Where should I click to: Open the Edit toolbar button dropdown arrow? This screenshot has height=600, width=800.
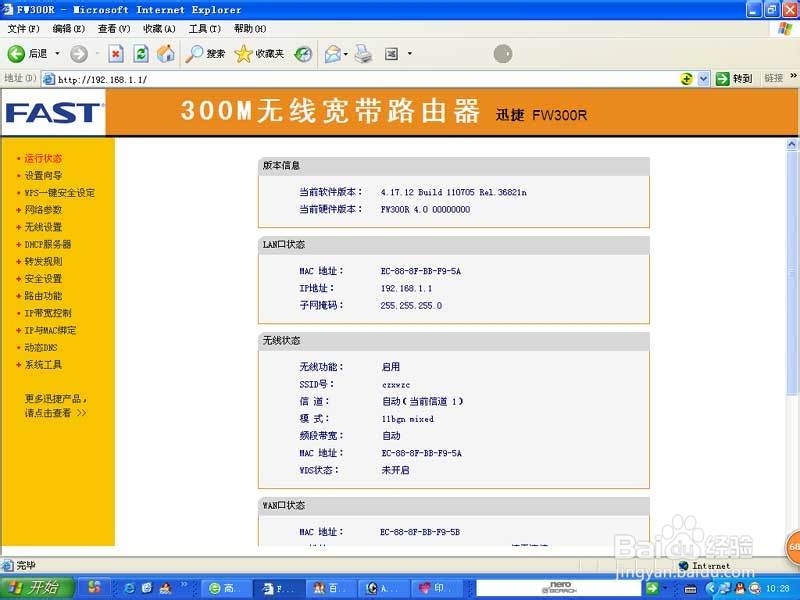pos(409,54)
